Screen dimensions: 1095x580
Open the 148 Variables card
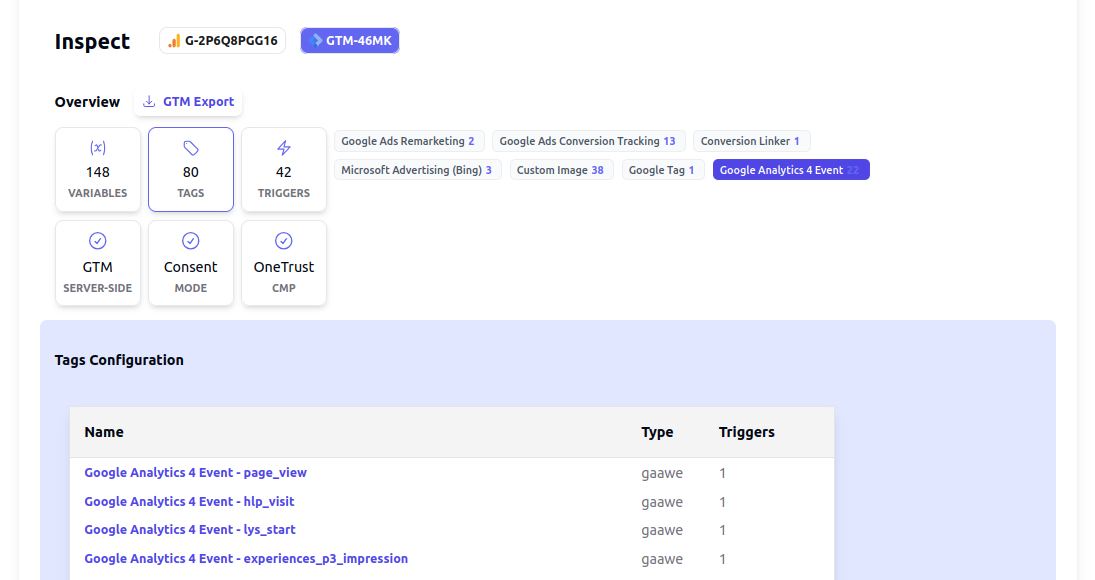click(x=98, y=170)
